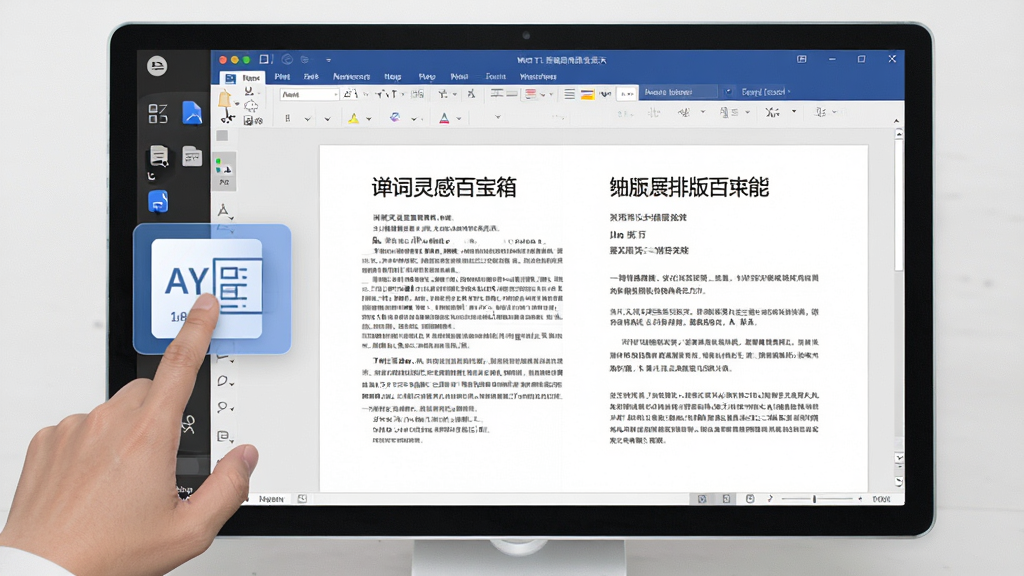Click the vertical scrollbar down arrow

[899, 458]
